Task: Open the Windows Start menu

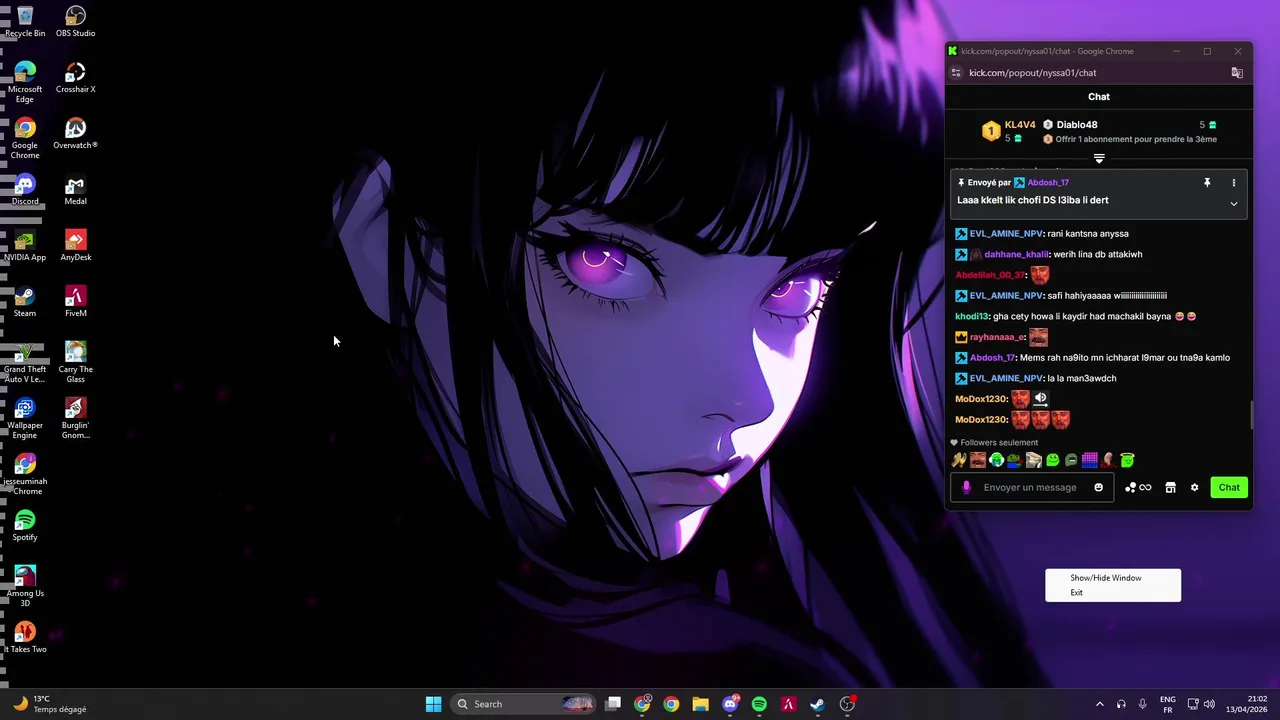Action: point(433,704)
